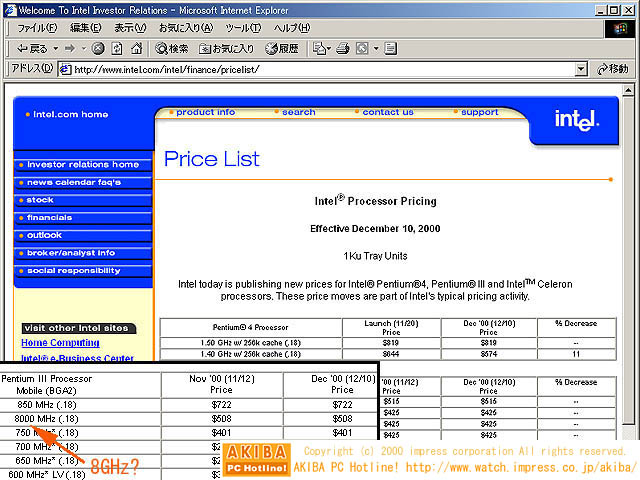The height and width of the screenshot is (480, 640).
Task: Click the URL address input field
Action: coord(320,69)
